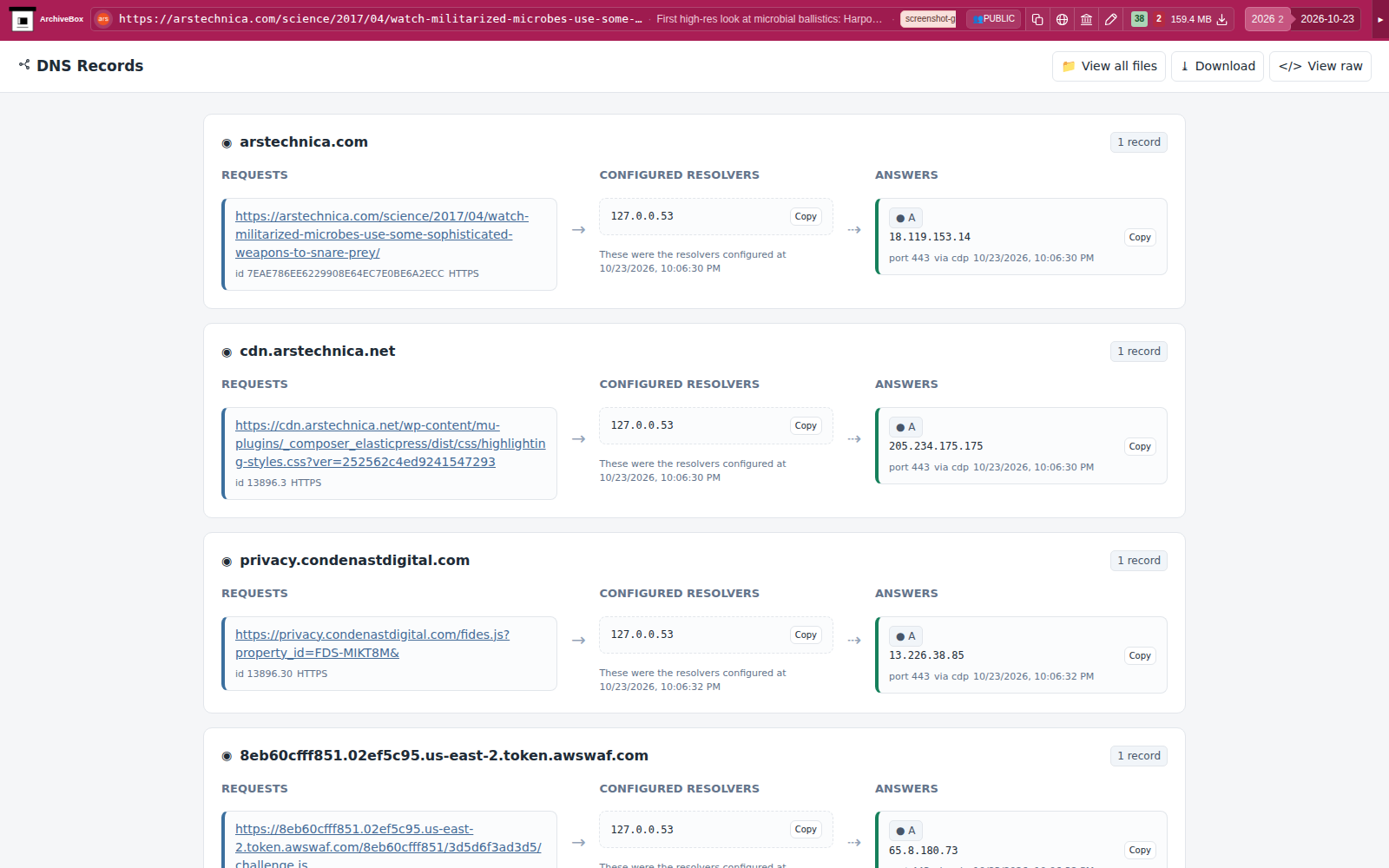Click the share-nodes icon beside DNS Records
The height and width of the screenshot is (868, 1389).
pyautogui.click(x=24, y=65)
